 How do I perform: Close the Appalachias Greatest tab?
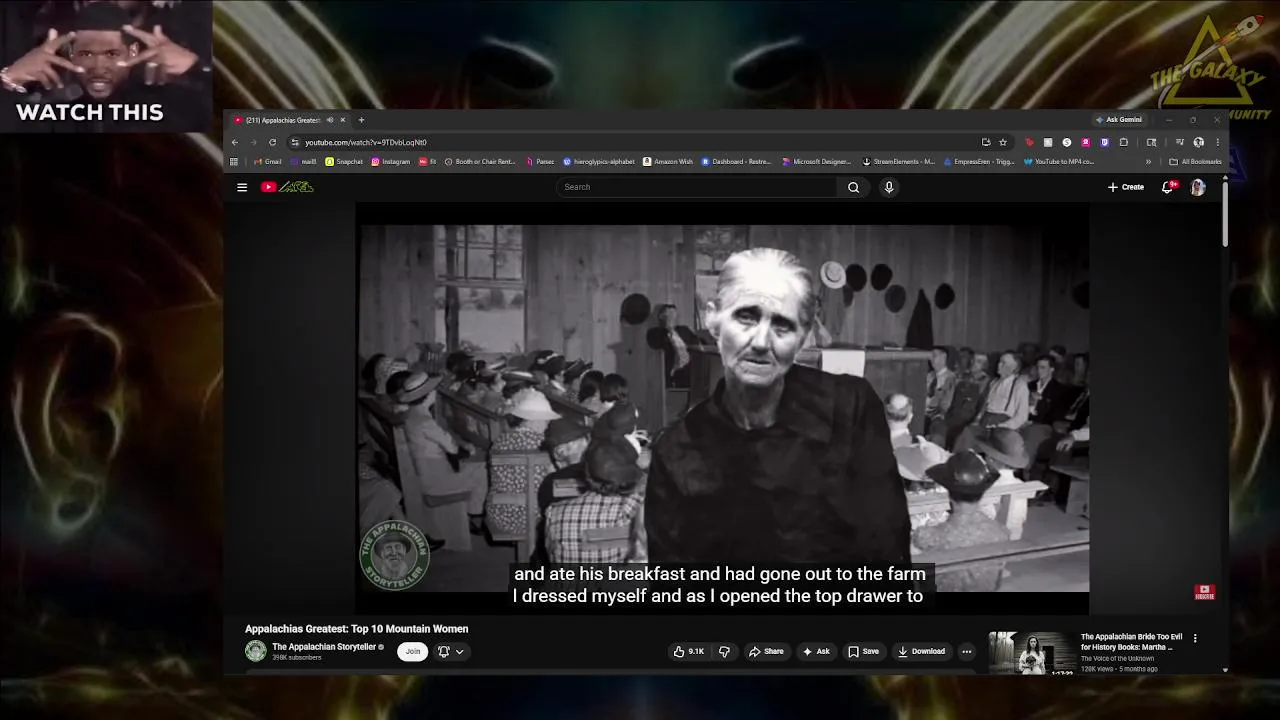(343, 120)
